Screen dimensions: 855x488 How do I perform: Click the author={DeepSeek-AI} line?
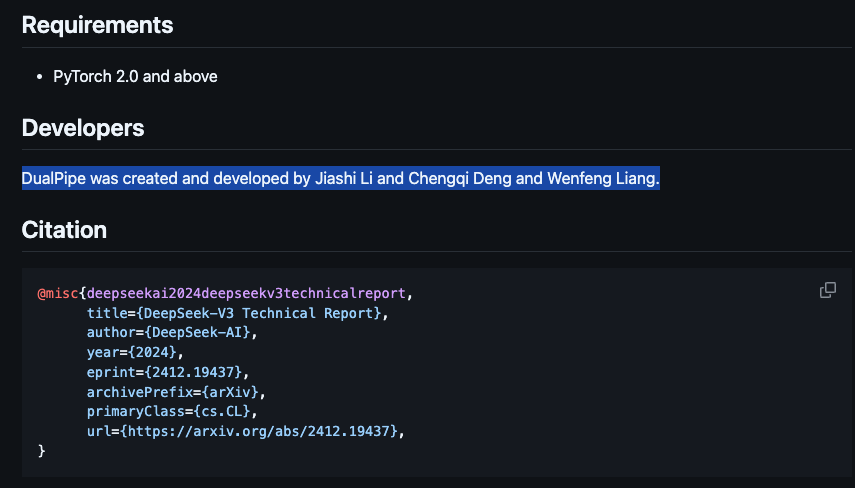[x=172, y=333]
